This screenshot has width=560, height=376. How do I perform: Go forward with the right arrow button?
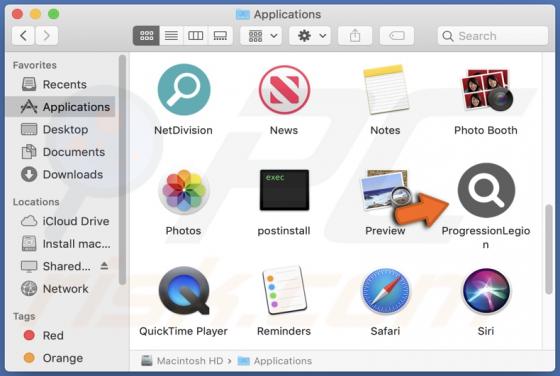[46, 36]
